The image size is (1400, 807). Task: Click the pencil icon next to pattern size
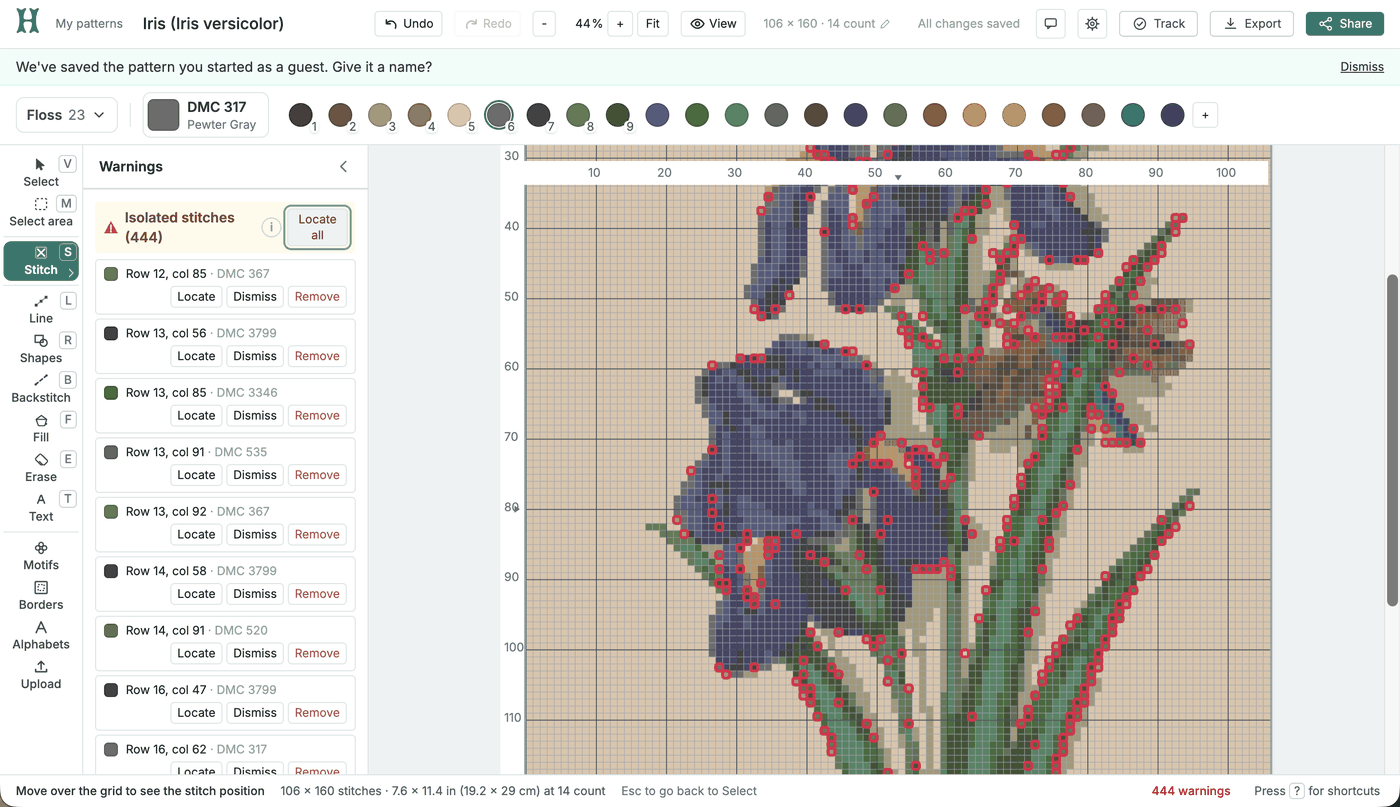885,24
